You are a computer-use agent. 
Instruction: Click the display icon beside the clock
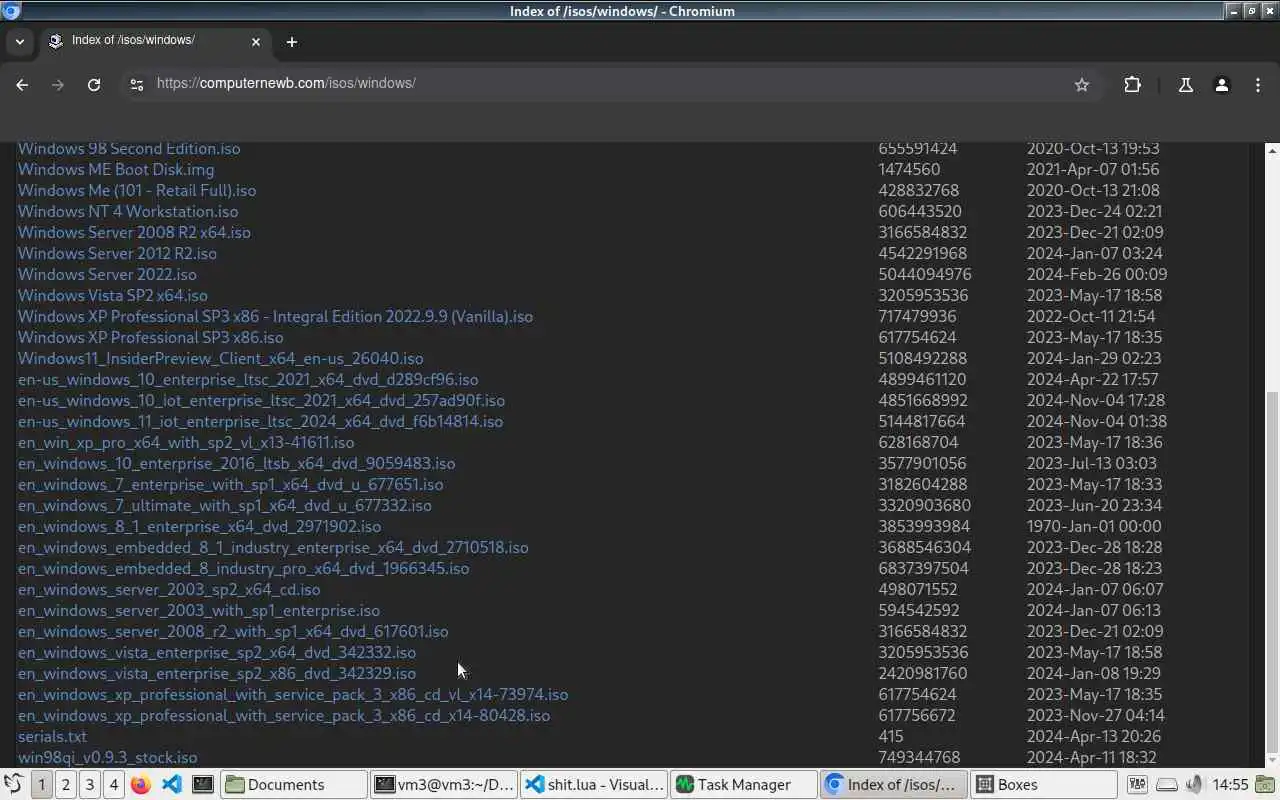1267,785
